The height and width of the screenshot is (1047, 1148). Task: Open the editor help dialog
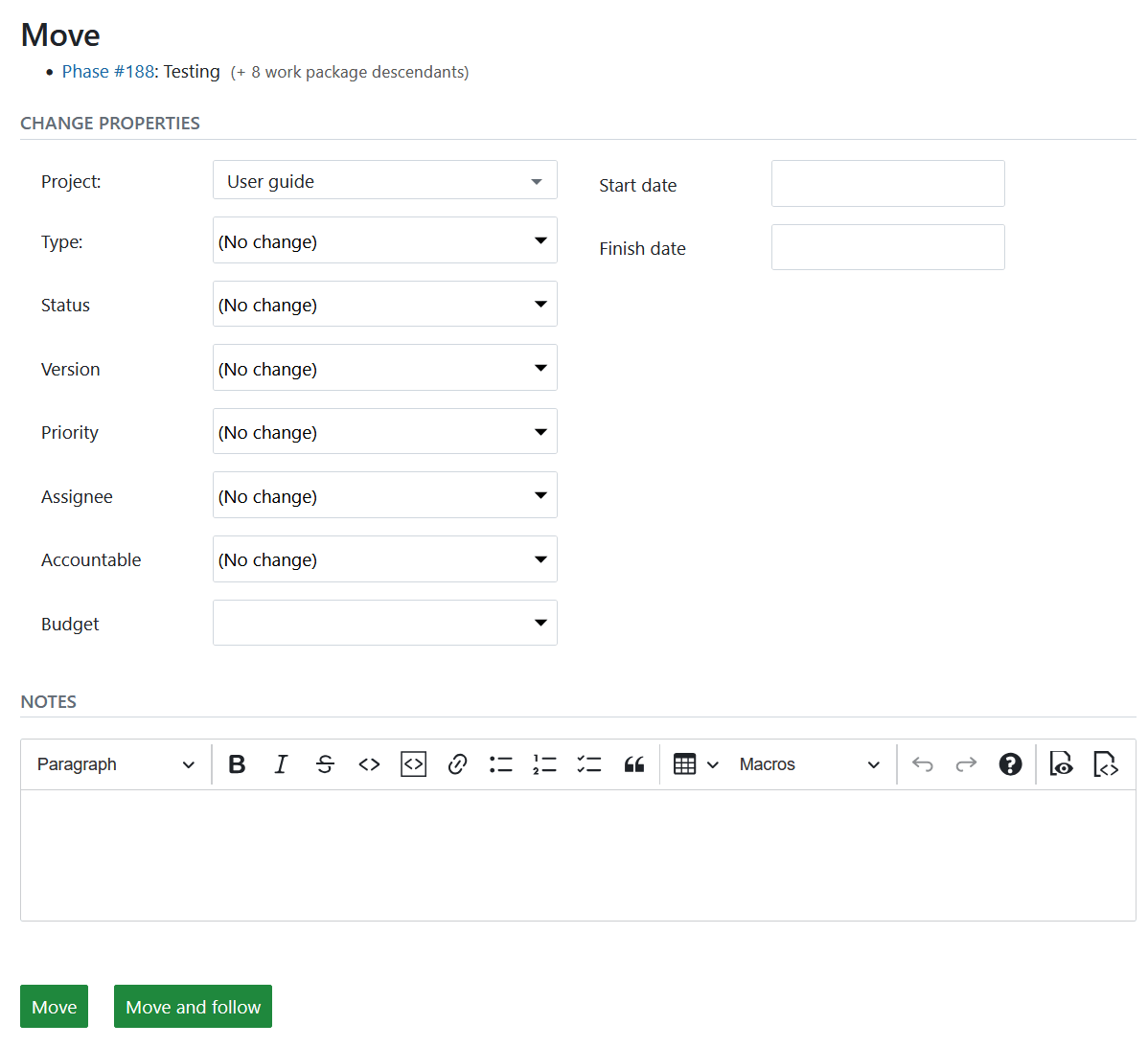1010,763
